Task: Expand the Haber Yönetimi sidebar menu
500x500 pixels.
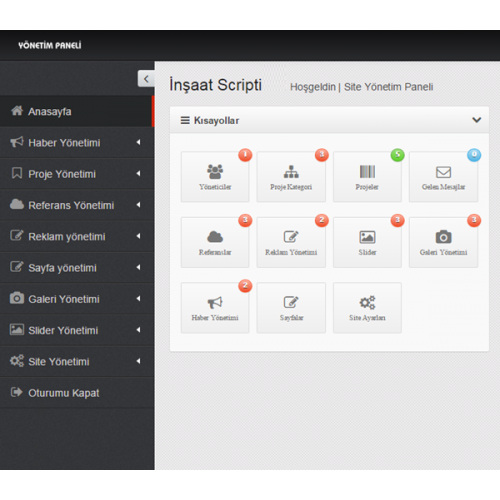Action: point(77,143)
